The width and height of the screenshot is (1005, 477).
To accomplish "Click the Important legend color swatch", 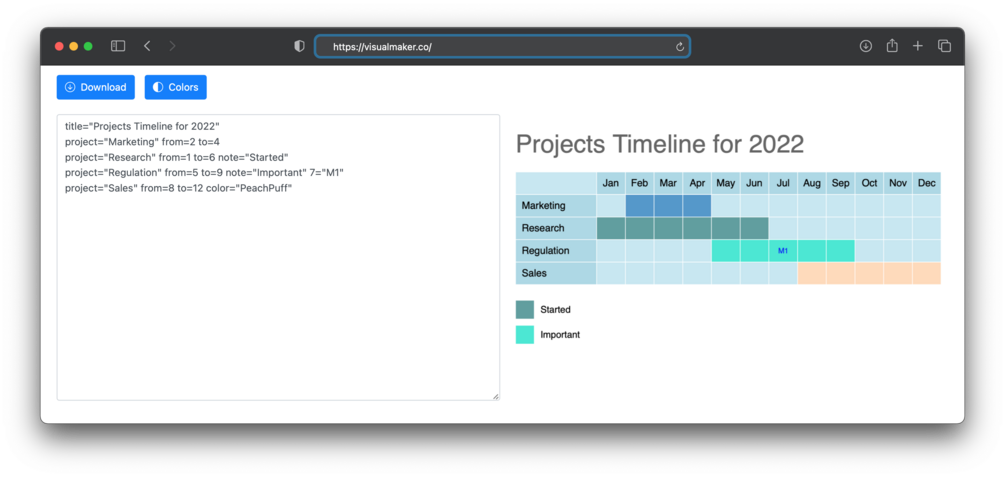I will click(525, 335).
